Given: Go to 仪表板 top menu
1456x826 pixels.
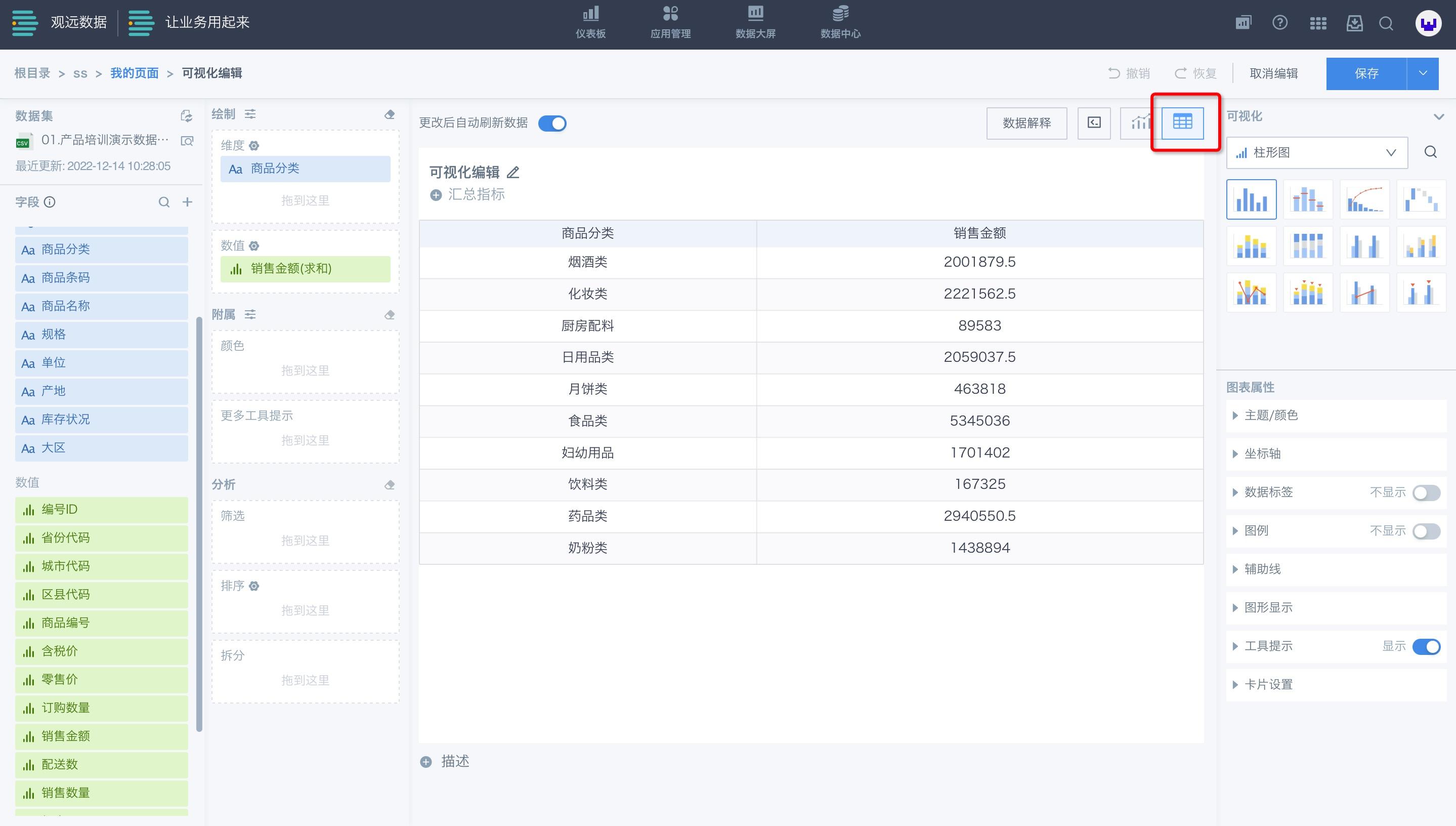Looking at the screenshot, I should (590, 23).
